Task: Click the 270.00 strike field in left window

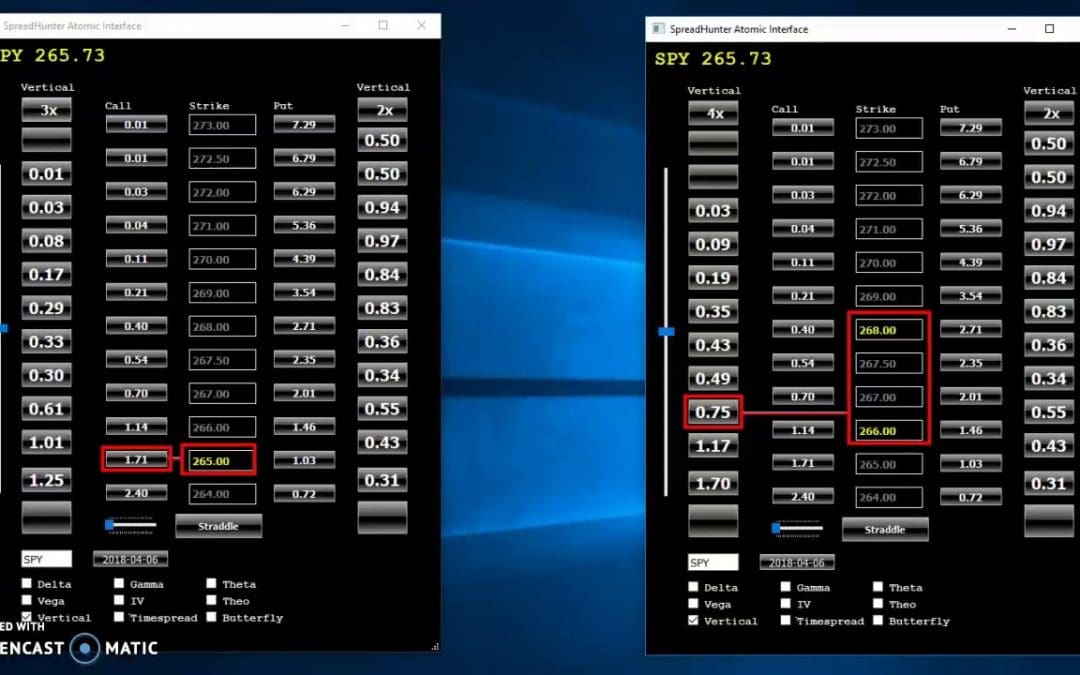Action: (x=222, y=259)
